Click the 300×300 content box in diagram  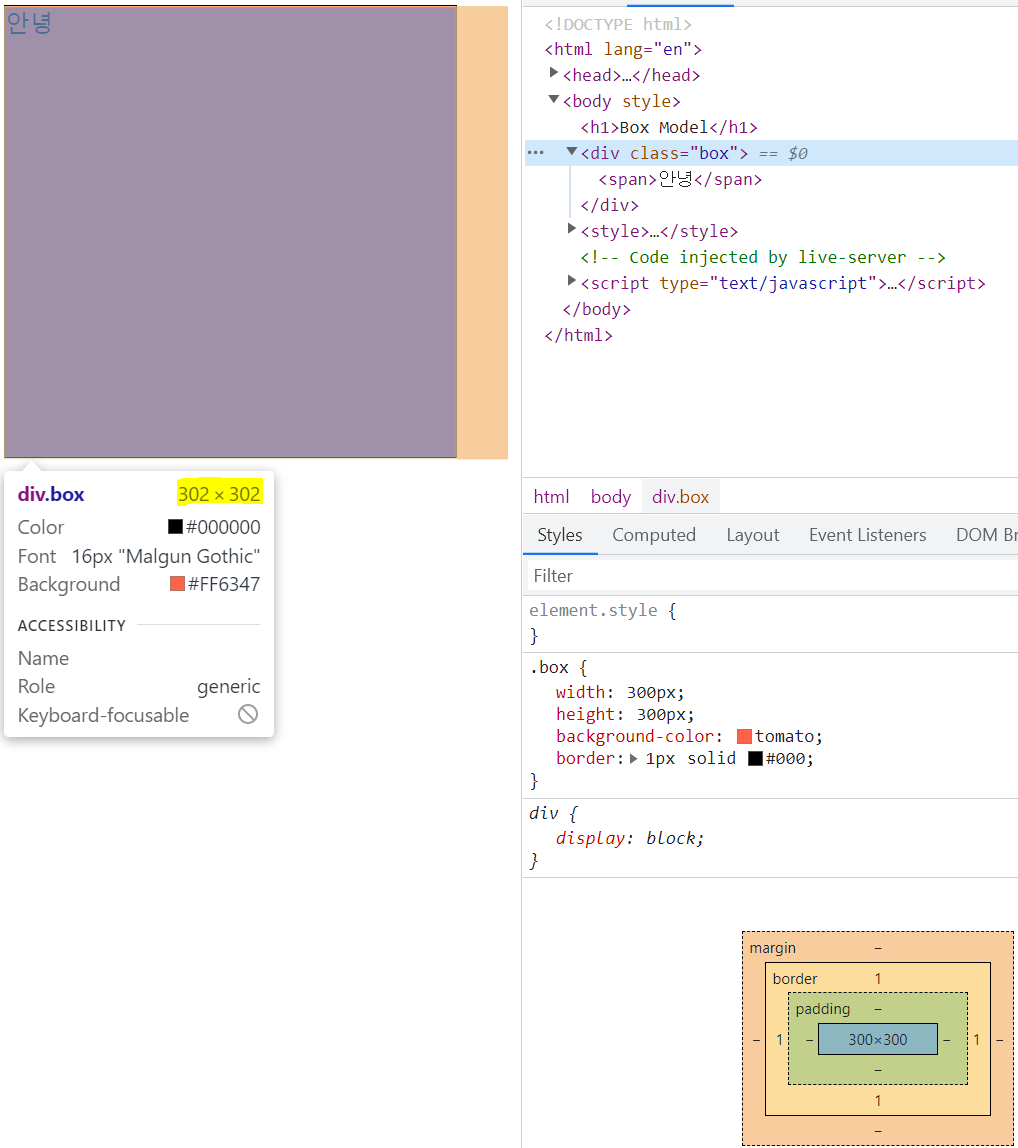[877, 1040]
